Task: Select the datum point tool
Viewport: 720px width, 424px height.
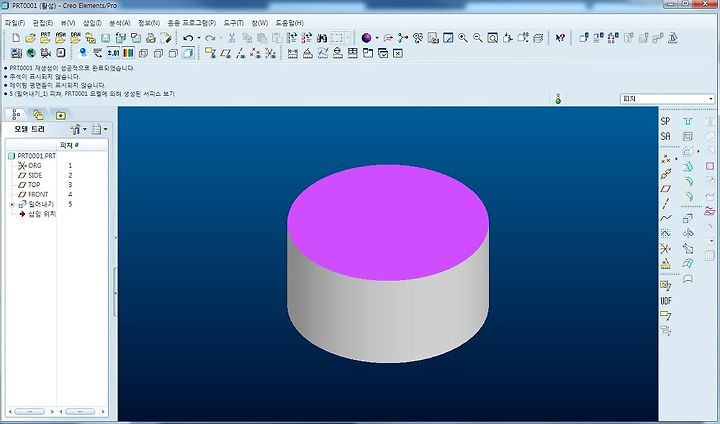Action: click(665, 159)
